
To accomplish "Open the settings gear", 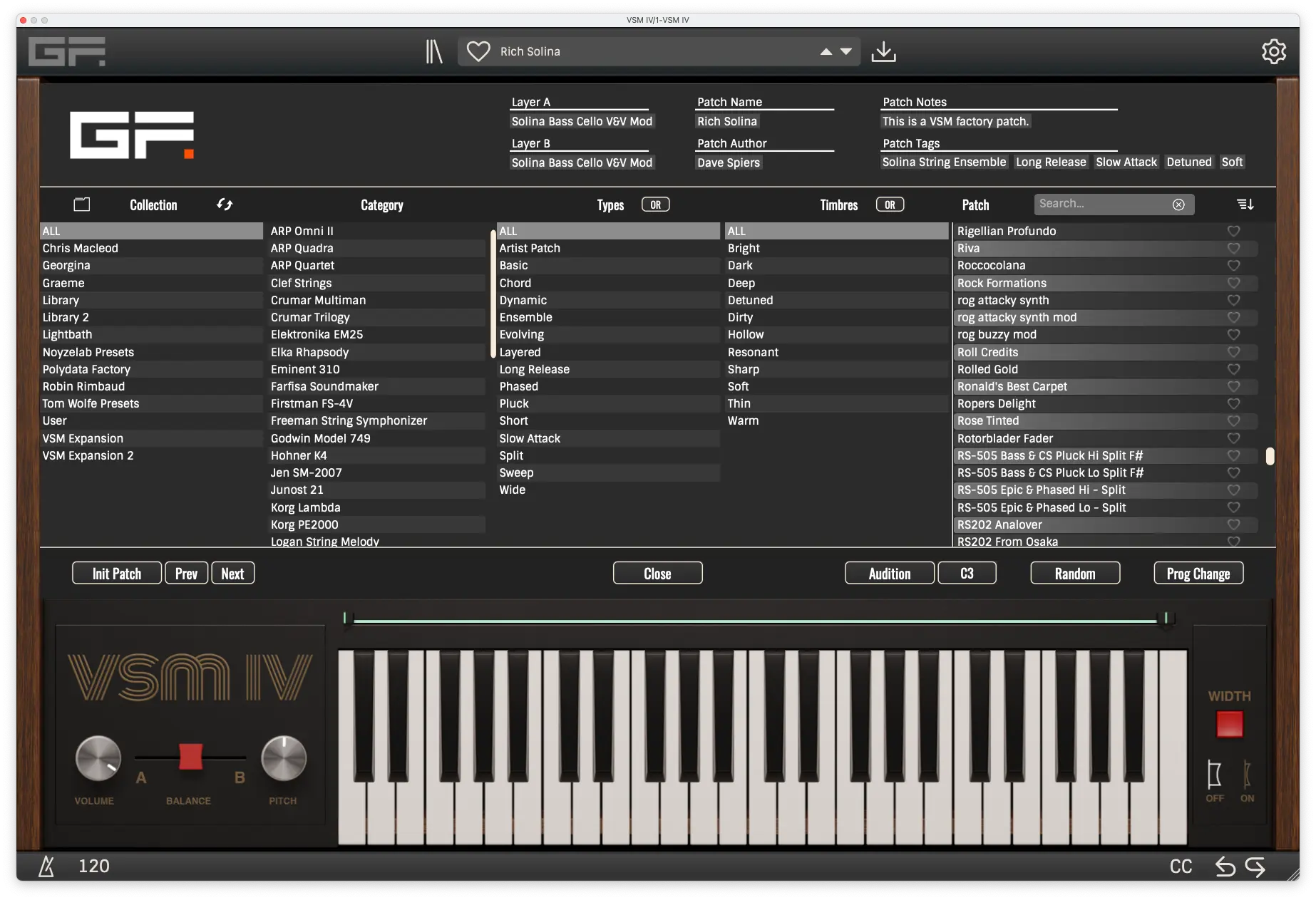I will pos(1273,51).
